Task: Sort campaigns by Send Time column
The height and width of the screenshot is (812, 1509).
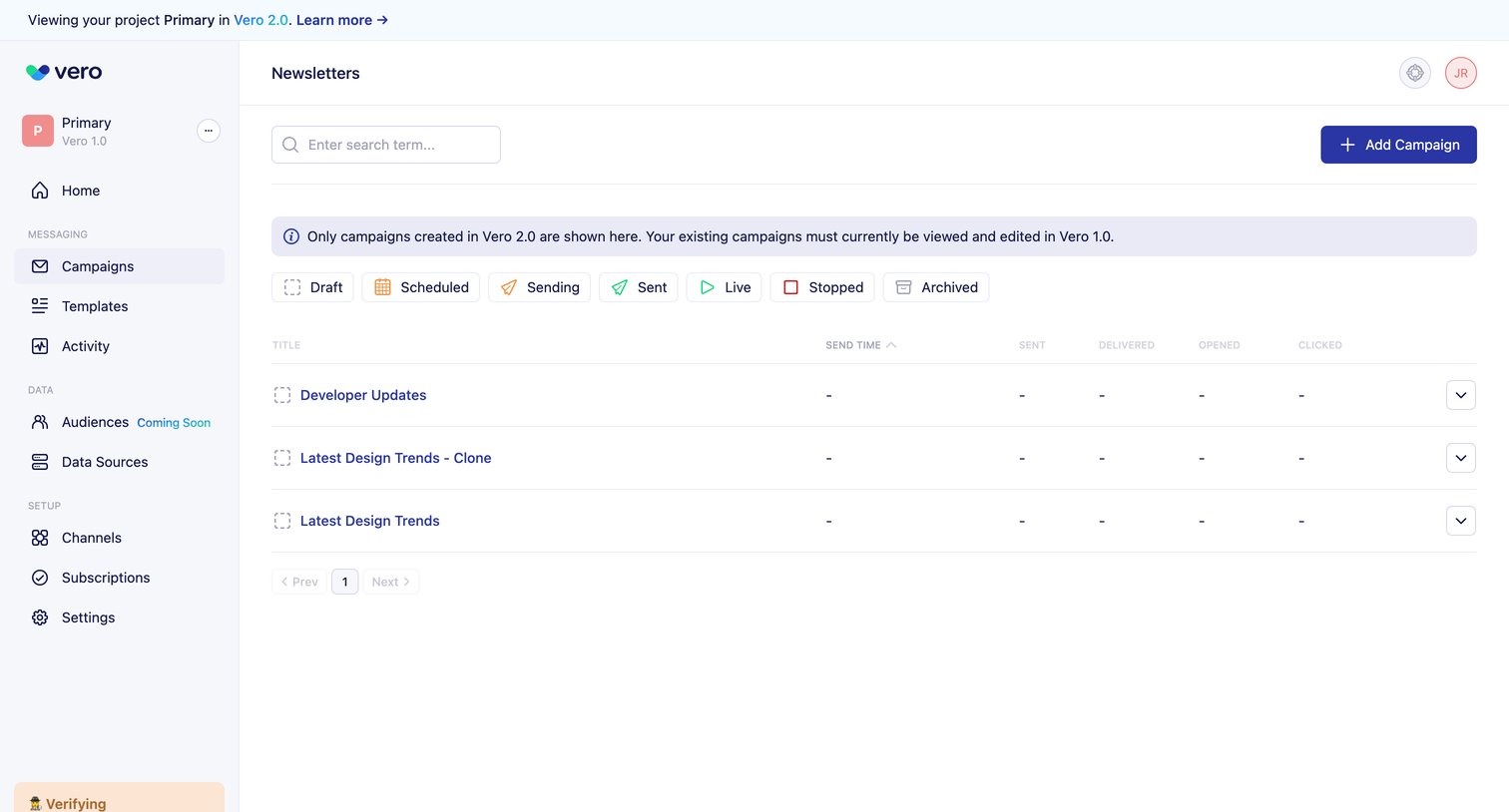Action: point(860,345)
